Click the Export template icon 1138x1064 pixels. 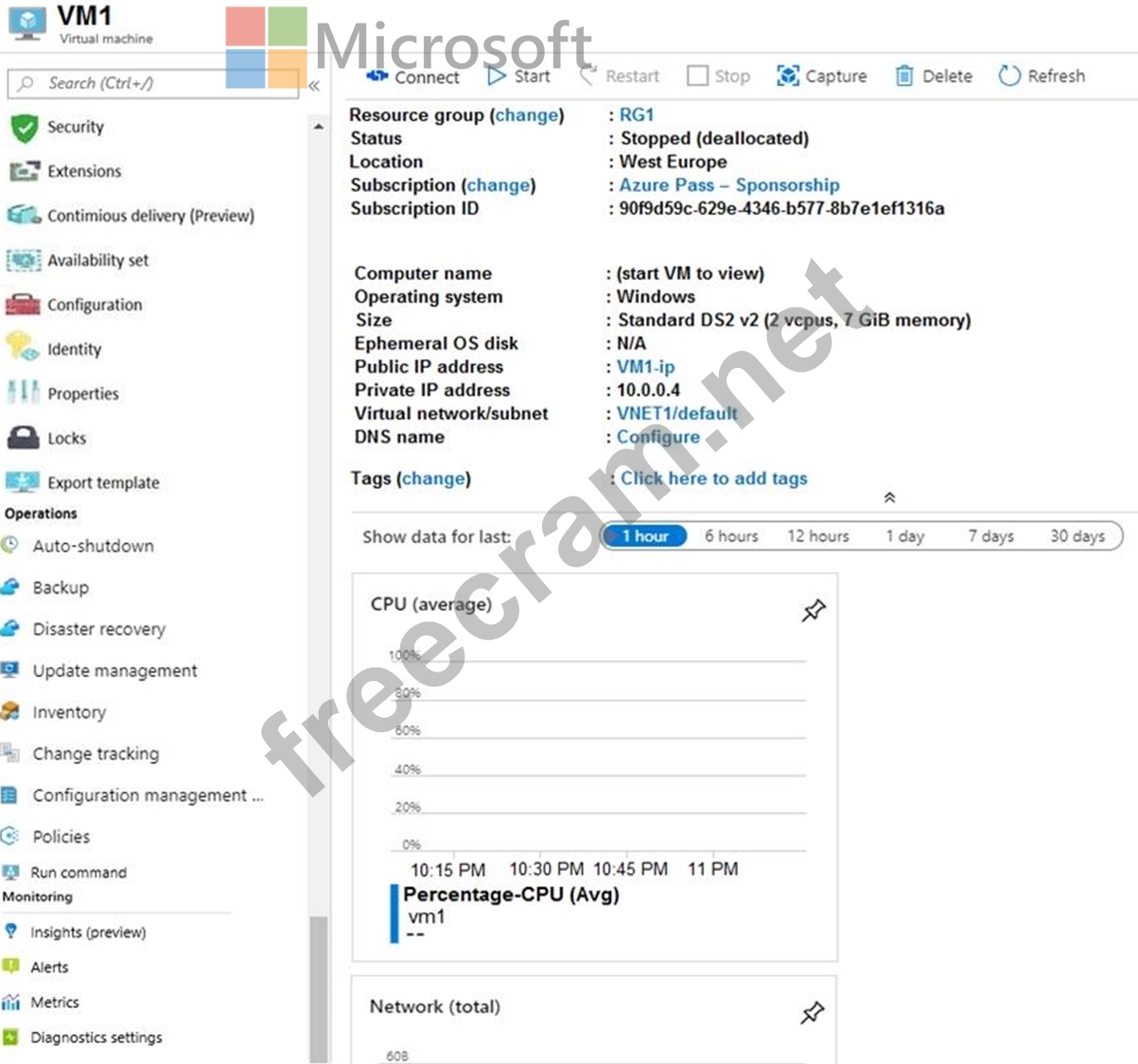pyautogui.click(x=23, y=481)
